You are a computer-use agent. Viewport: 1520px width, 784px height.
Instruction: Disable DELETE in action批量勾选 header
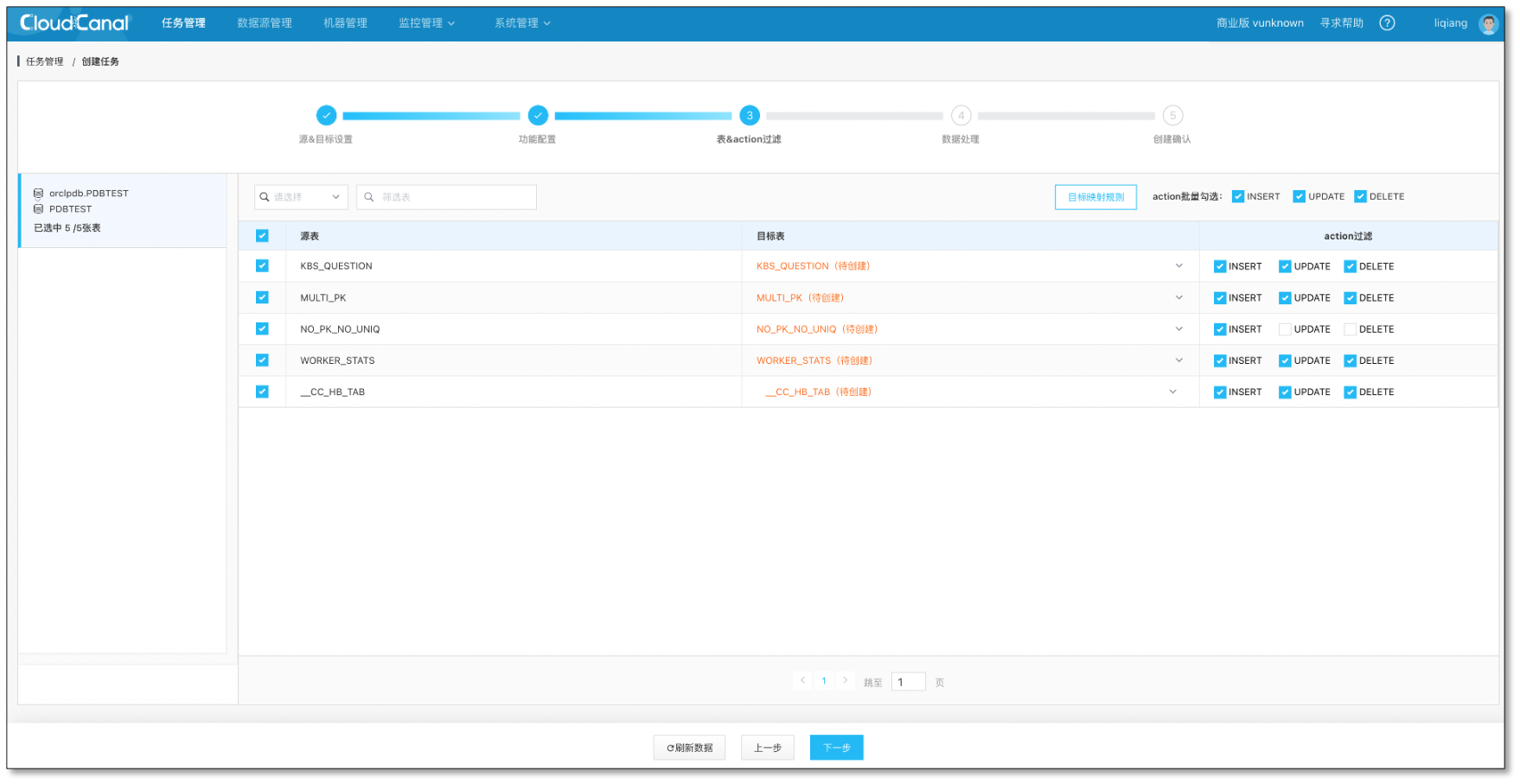click(1360, 196)
